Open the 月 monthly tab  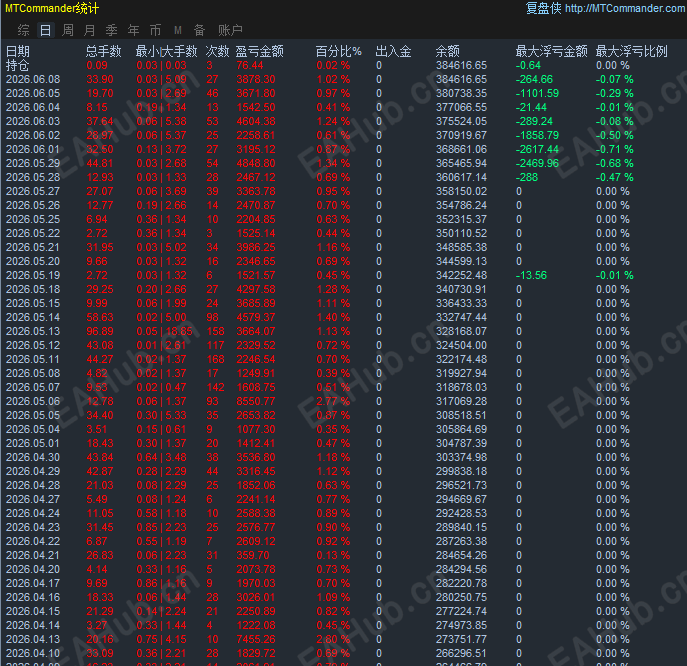click(90, 30)
